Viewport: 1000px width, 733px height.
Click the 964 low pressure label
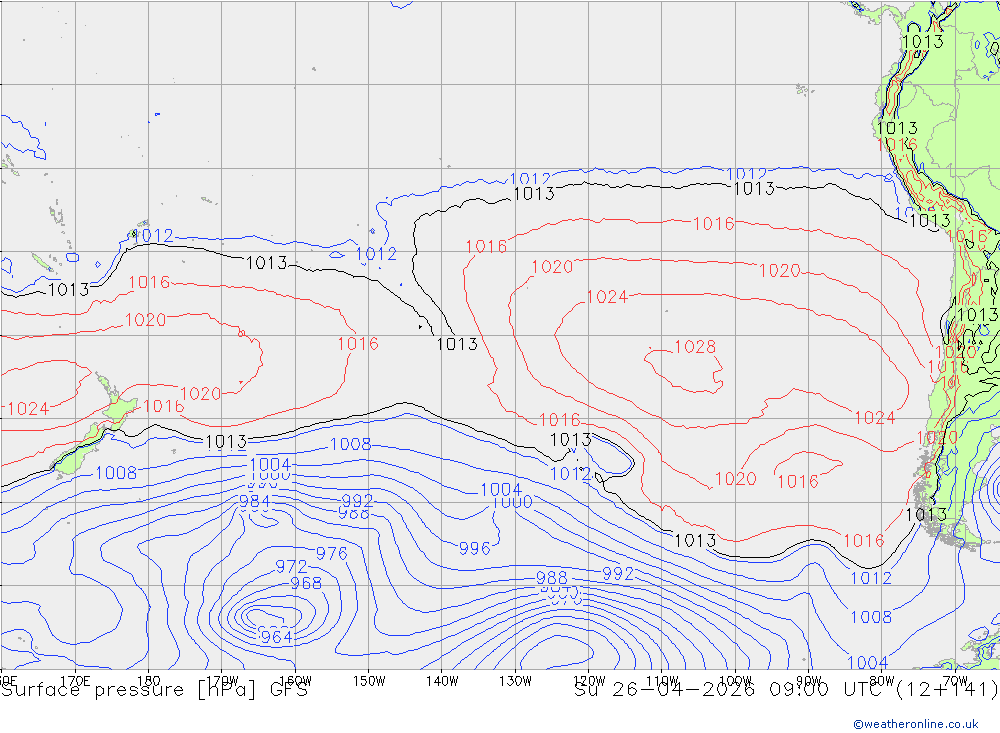point(276,636)
